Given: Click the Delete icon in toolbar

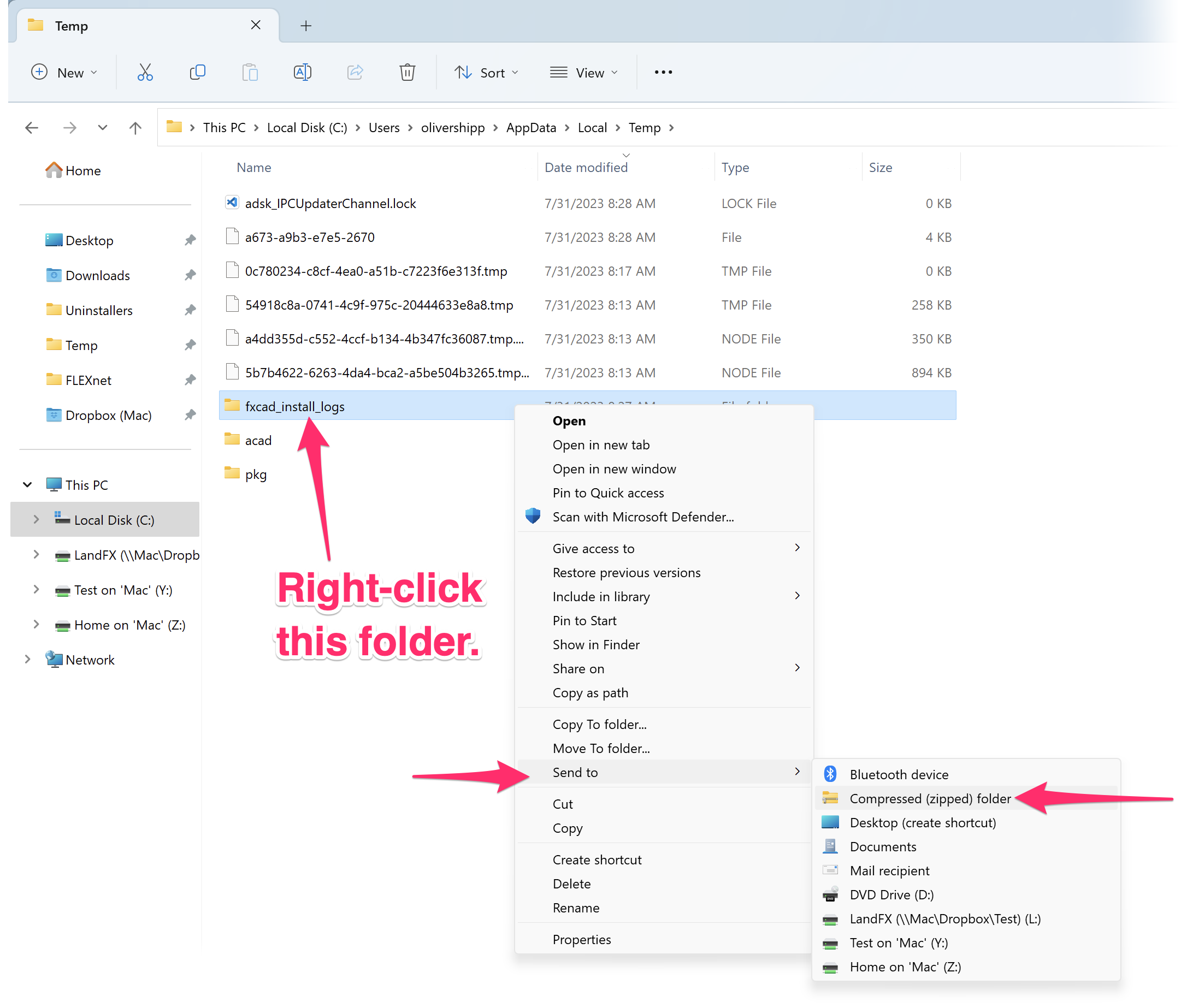Looking at the screenshot, I should (x=407, y=71).
